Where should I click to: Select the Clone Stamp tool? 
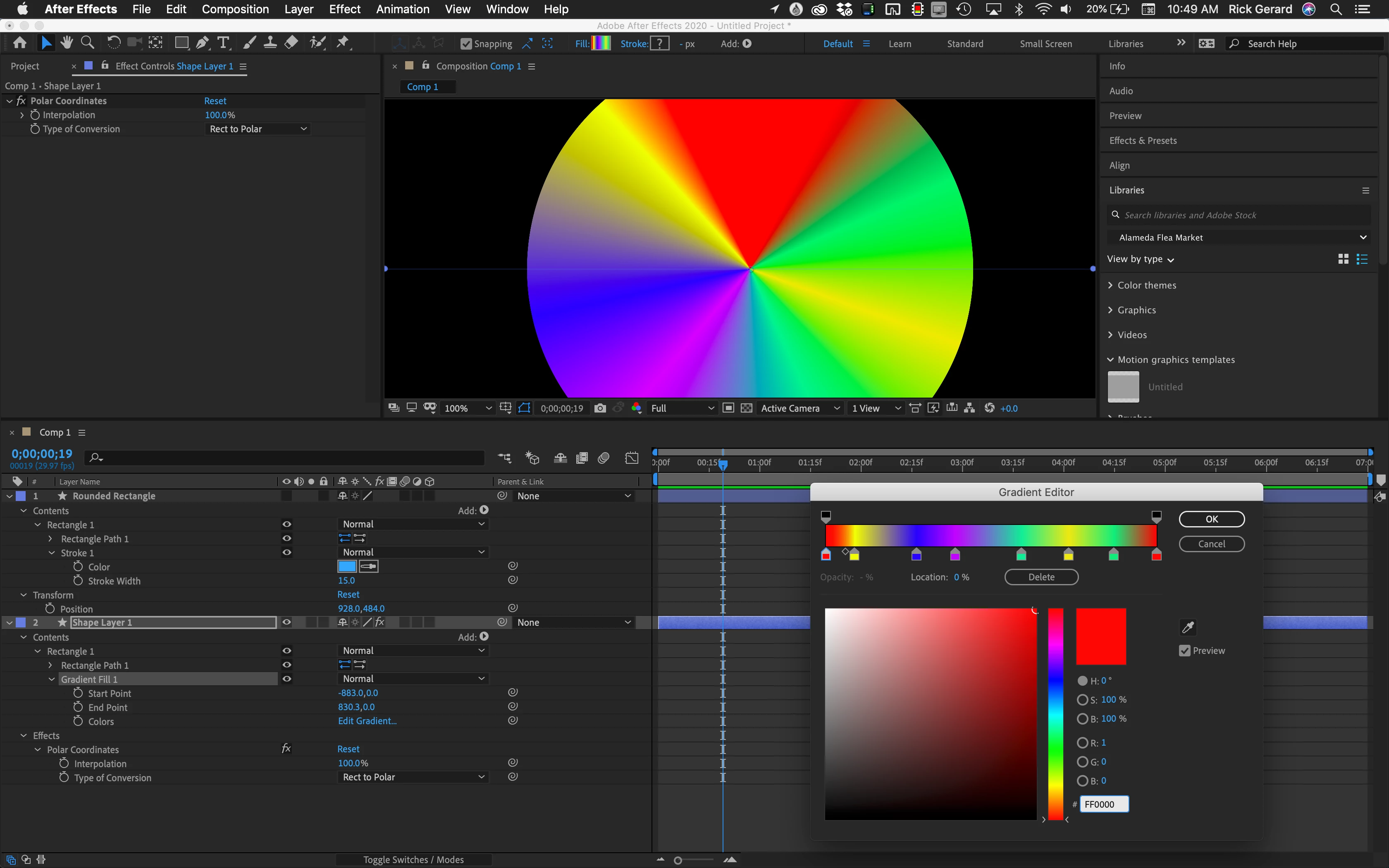(270, 43)
